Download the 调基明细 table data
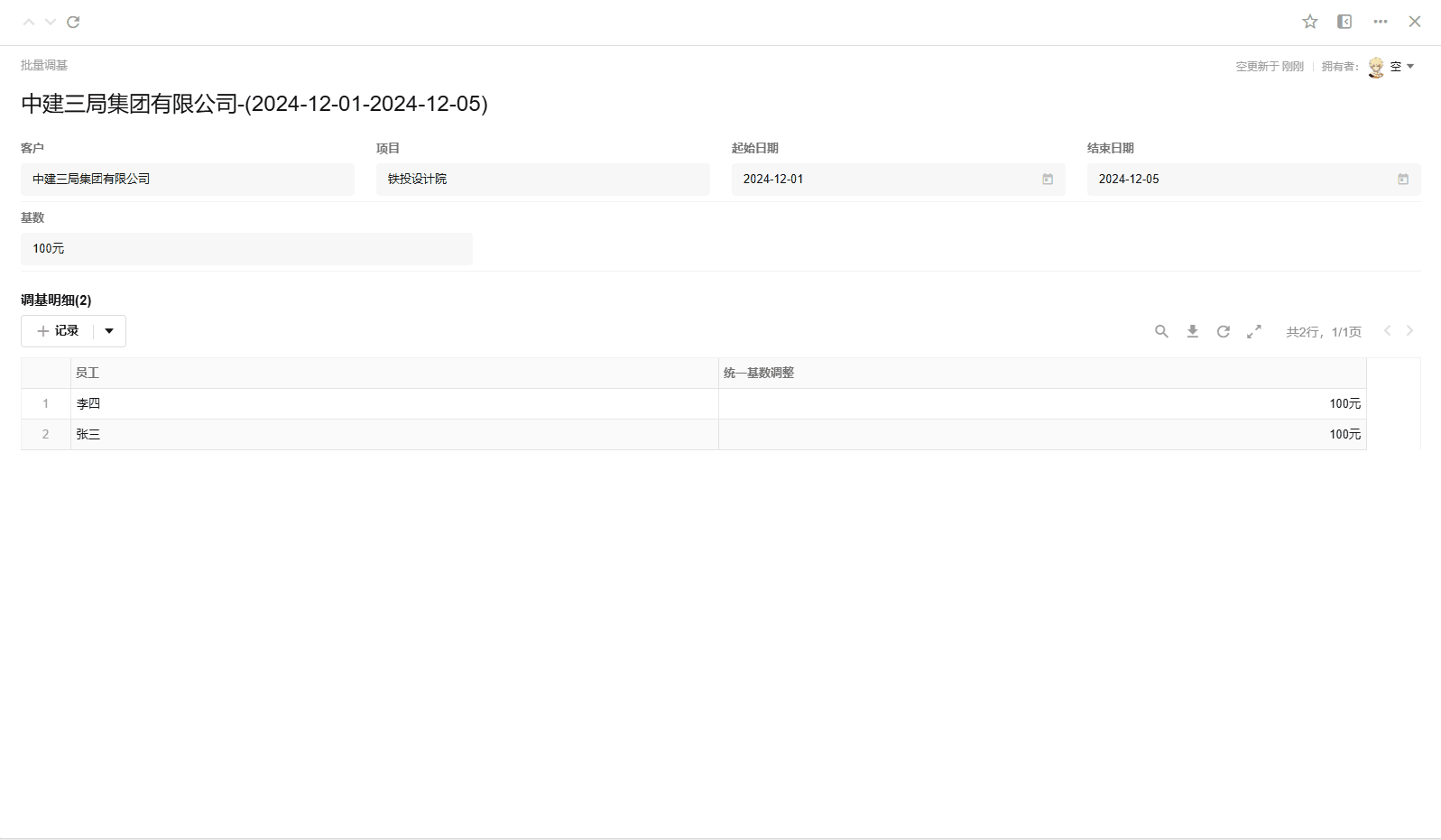1441x840 pixels. pos(1192,332)
